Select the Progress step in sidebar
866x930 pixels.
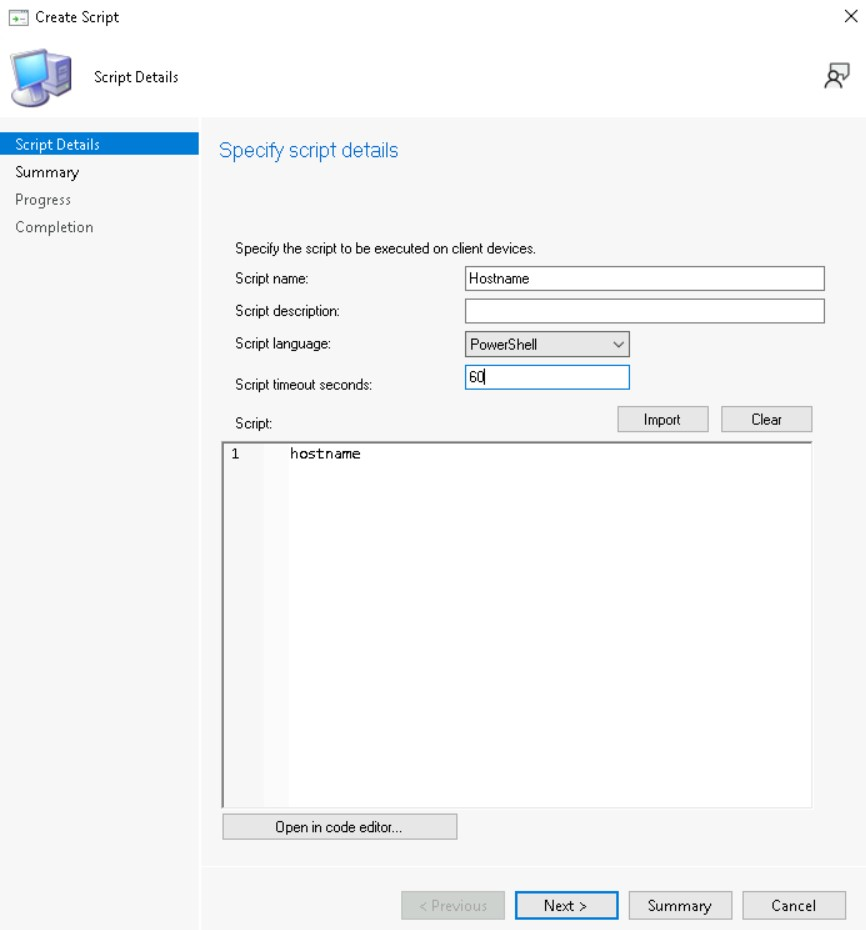[43, 200]
